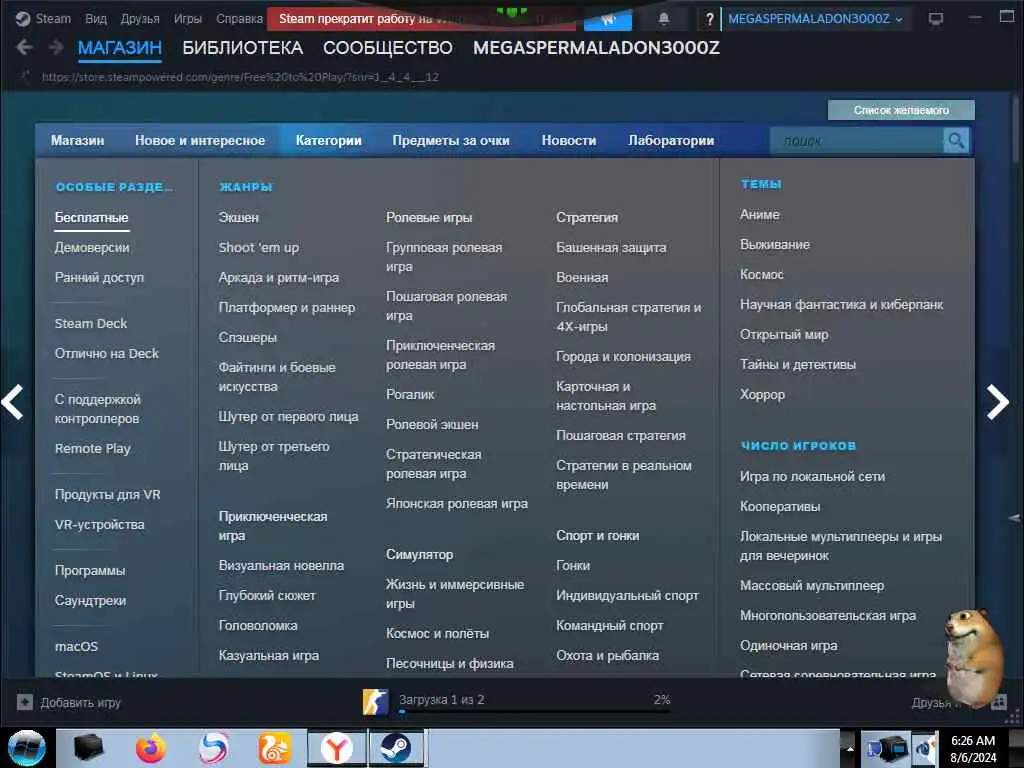Click the Counter-Strike download icon

point(376,702)
